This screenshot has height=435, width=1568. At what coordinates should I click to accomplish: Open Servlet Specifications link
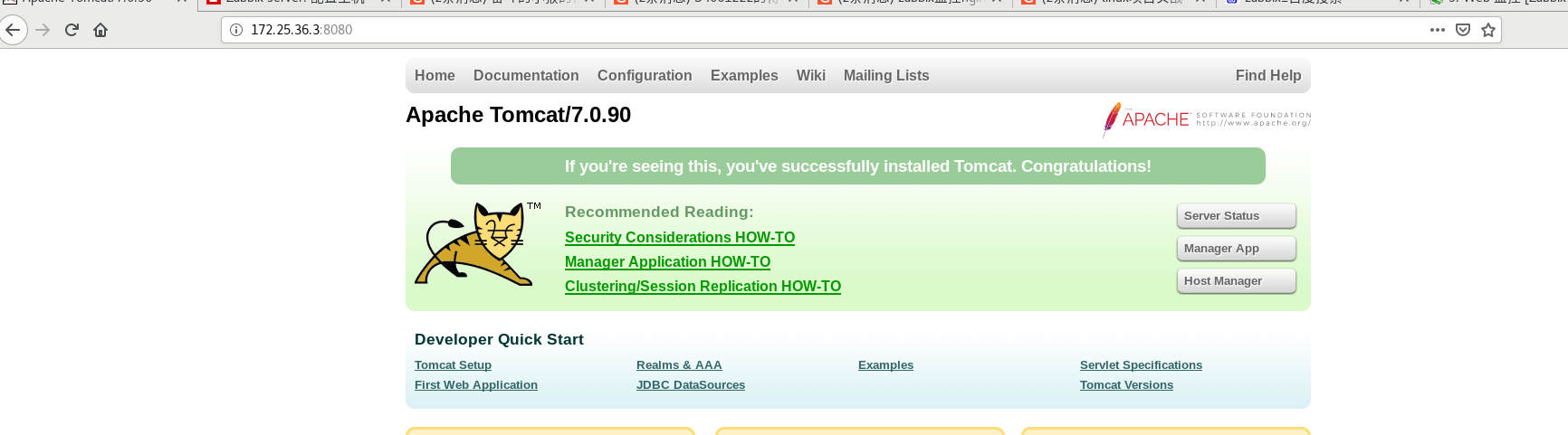[x=1141, y=365]
